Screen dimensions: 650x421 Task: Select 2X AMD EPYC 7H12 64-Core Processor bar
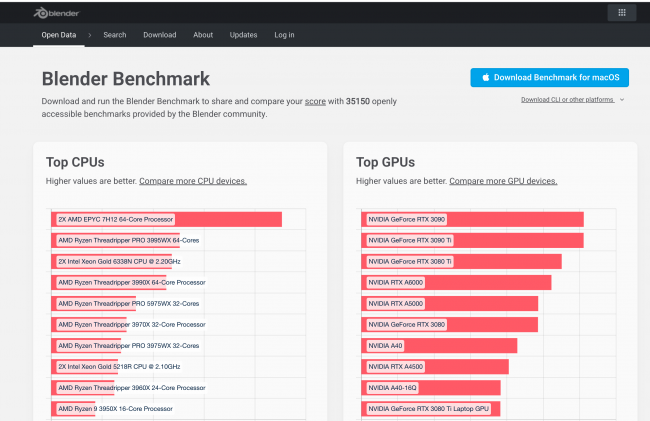tap(167, 219)
